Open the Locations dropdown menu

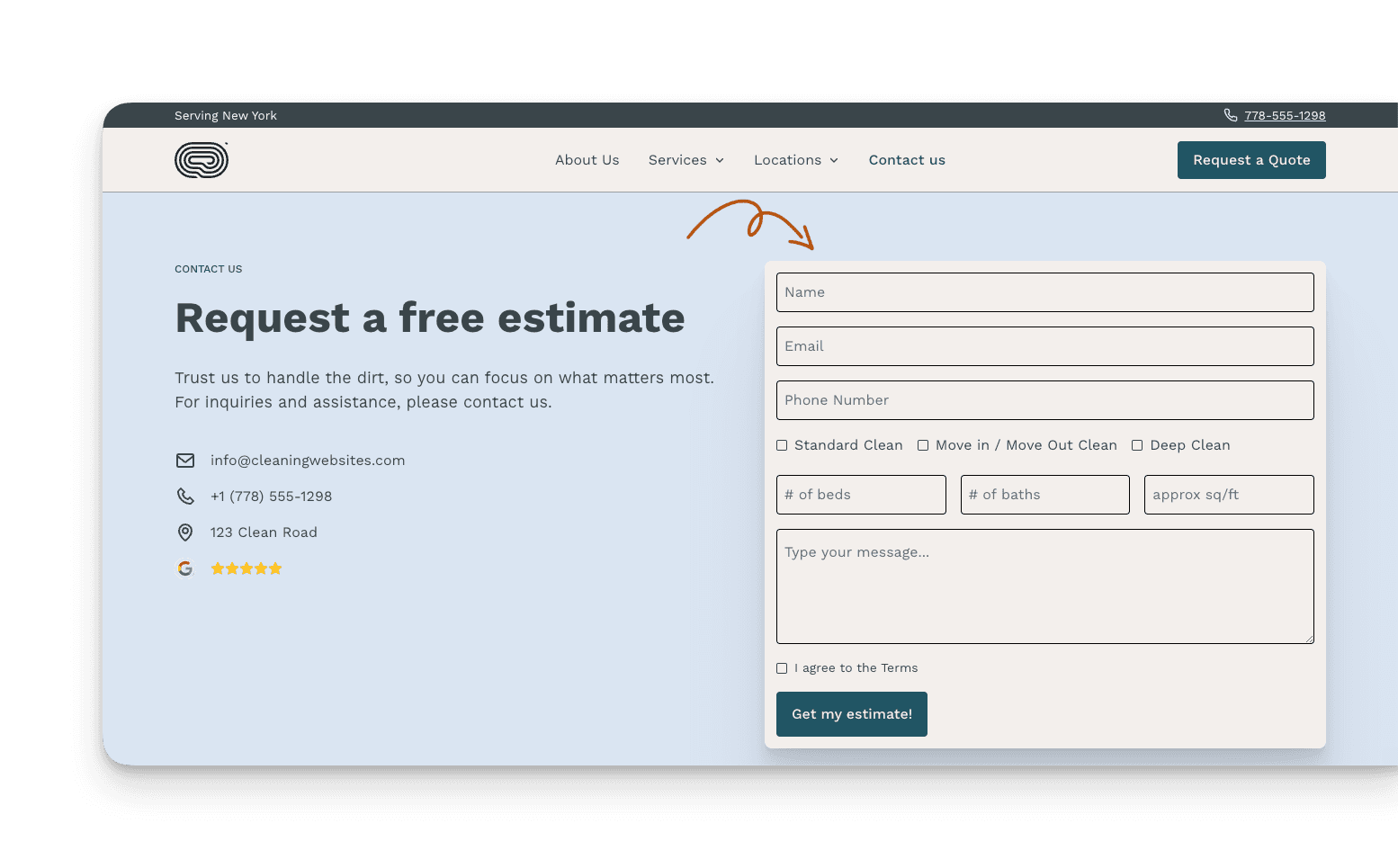pyautogui.click(x=795, y=160)
